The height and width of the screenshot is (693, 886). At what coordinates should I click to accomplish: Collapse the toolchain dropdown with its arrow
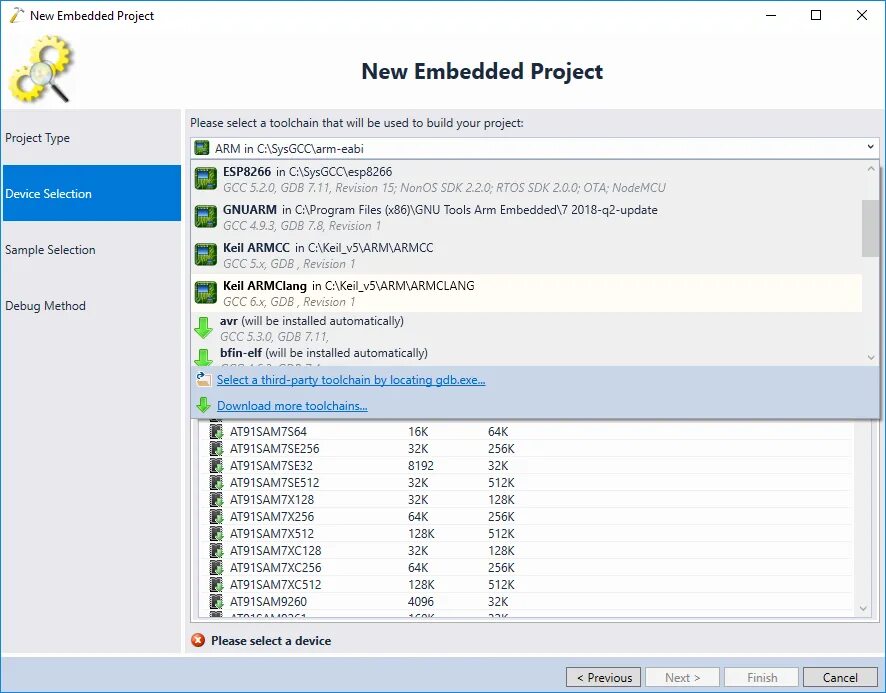click(x=870, y=148)
